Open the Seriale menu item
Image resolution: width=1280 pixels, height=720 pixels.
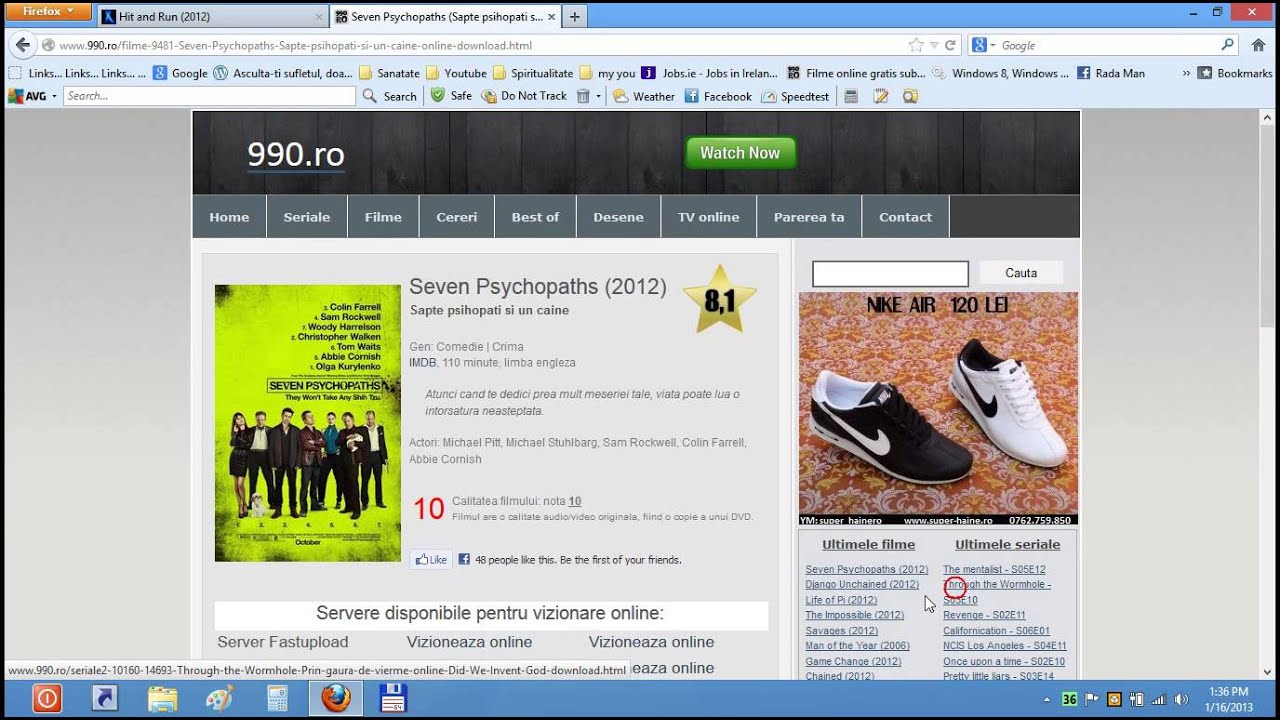(306, 217)
